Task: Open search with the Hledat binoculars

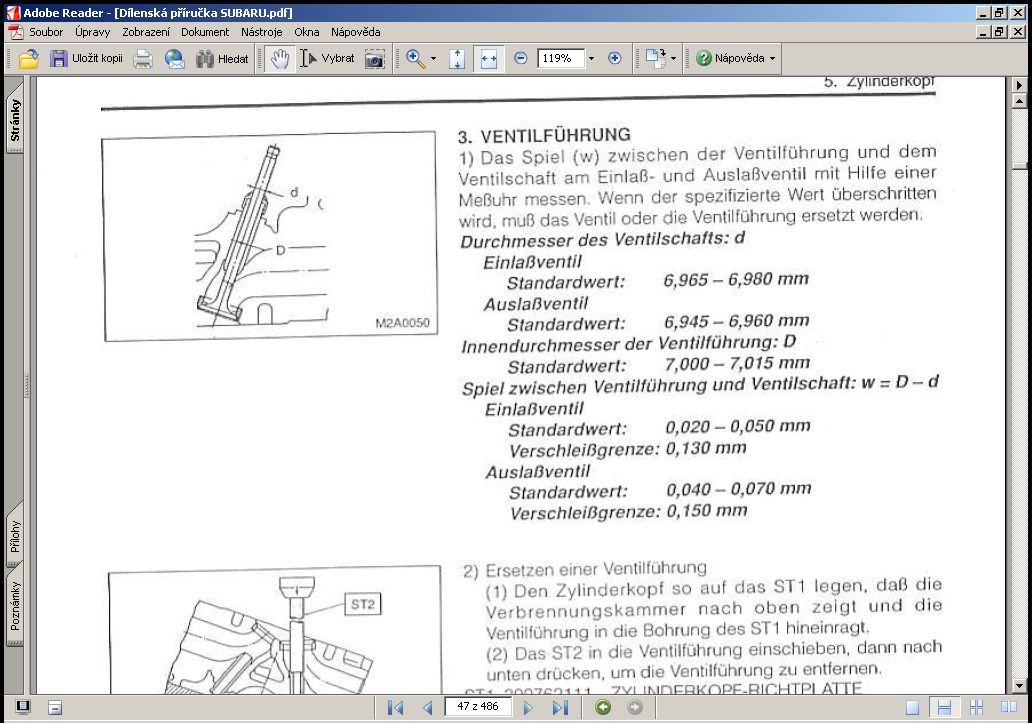Action: (x=222, y=59)
